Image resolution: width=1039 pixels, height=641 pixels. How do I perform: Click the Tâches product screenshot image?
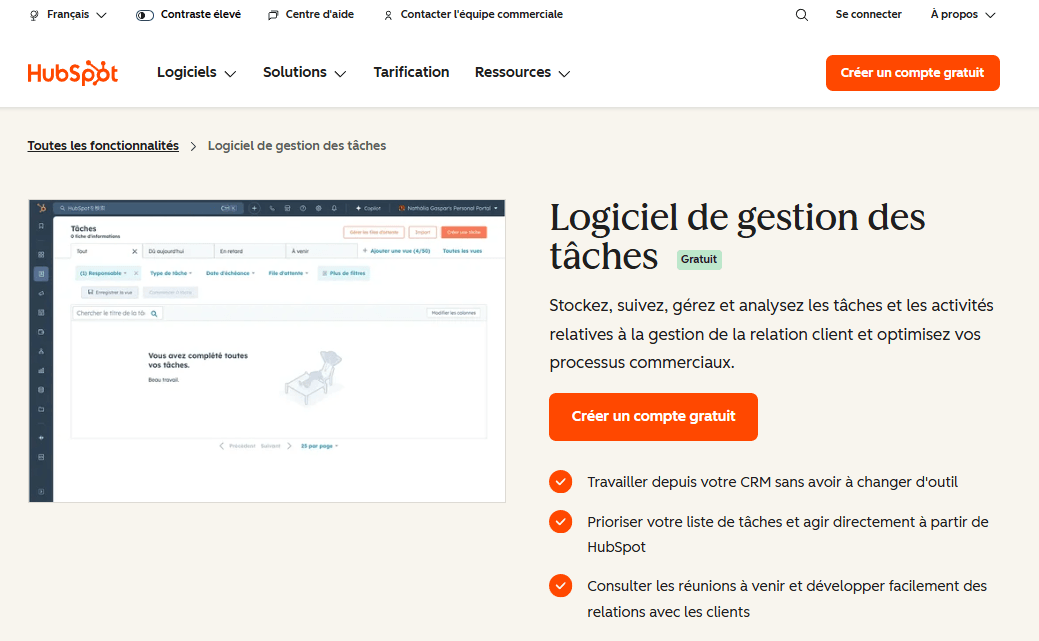267,351
